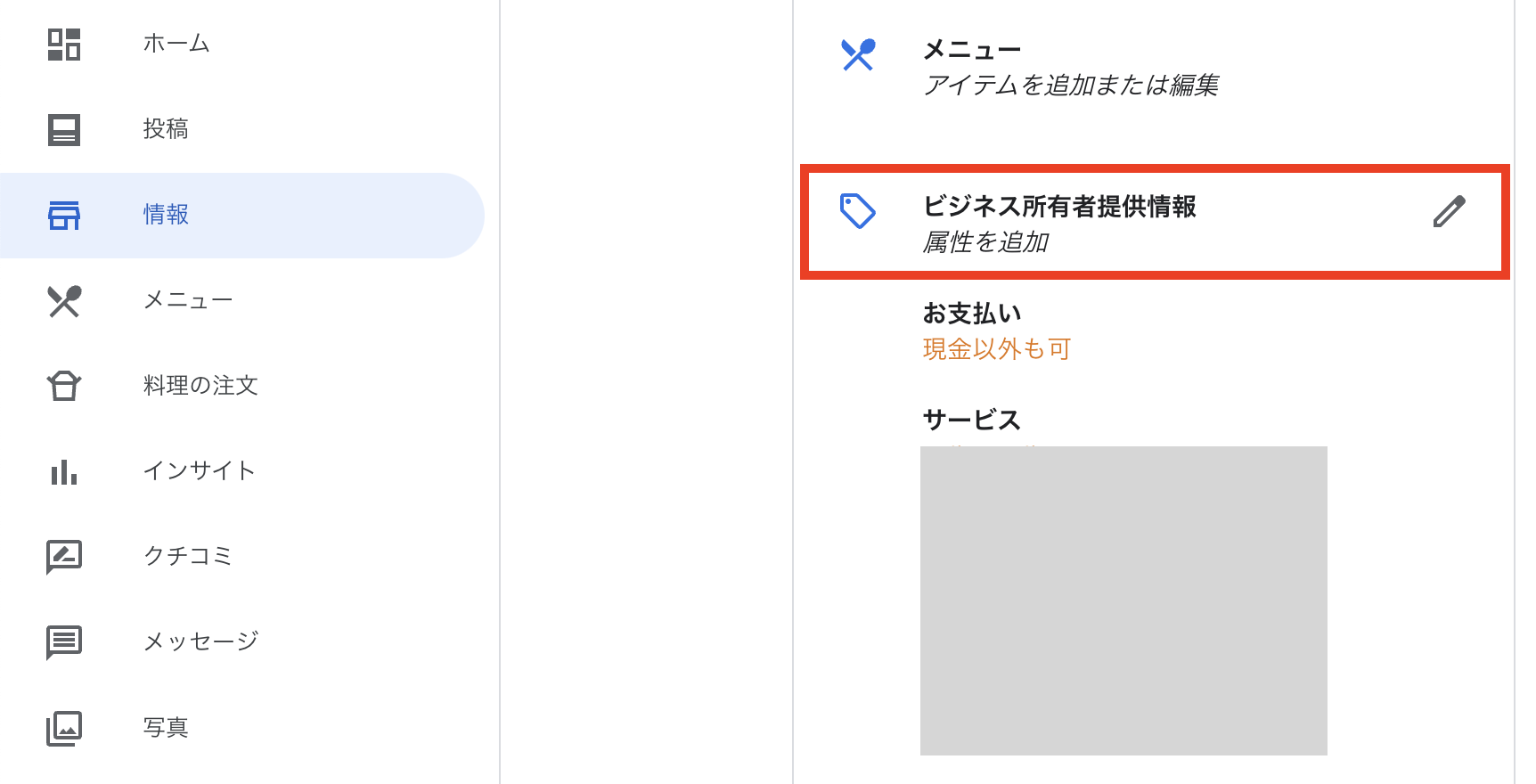Click the messages speech bubble icon
Image resolution: width=1536 pixels, height=784 pixels.
click(63, 641)
